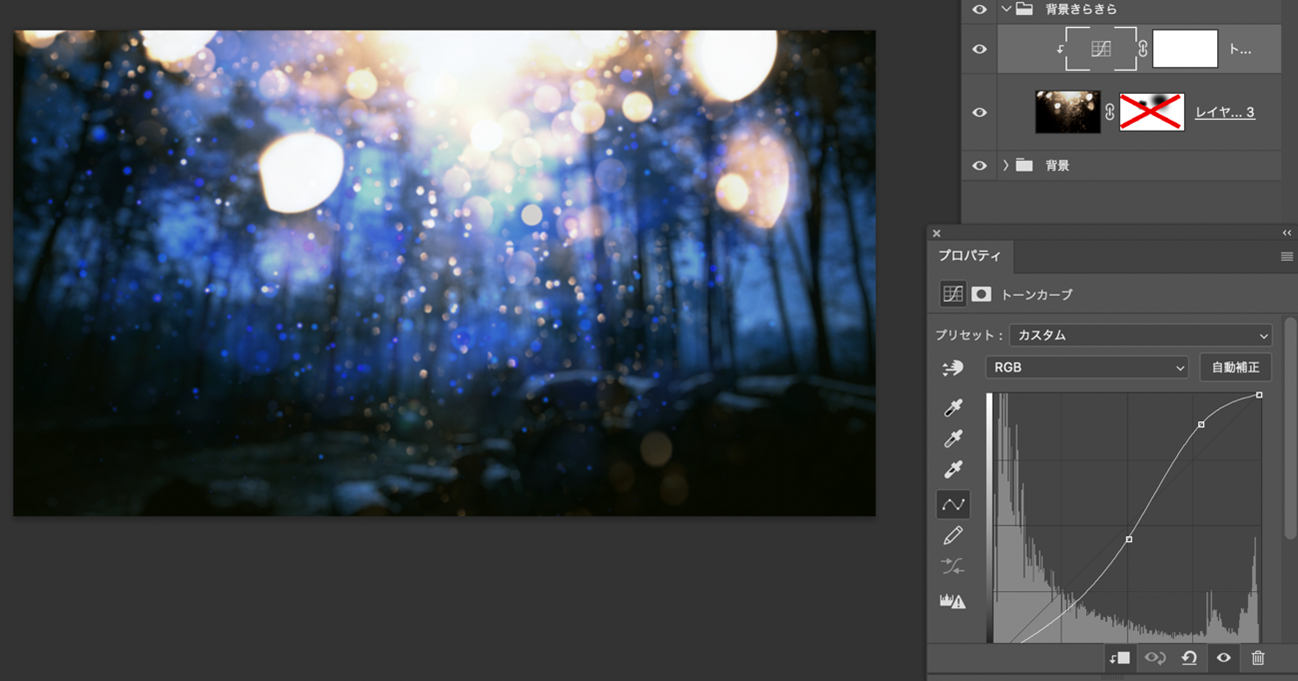
Task: Click the 背景 group name
Action: click(x=1057, y=165)
